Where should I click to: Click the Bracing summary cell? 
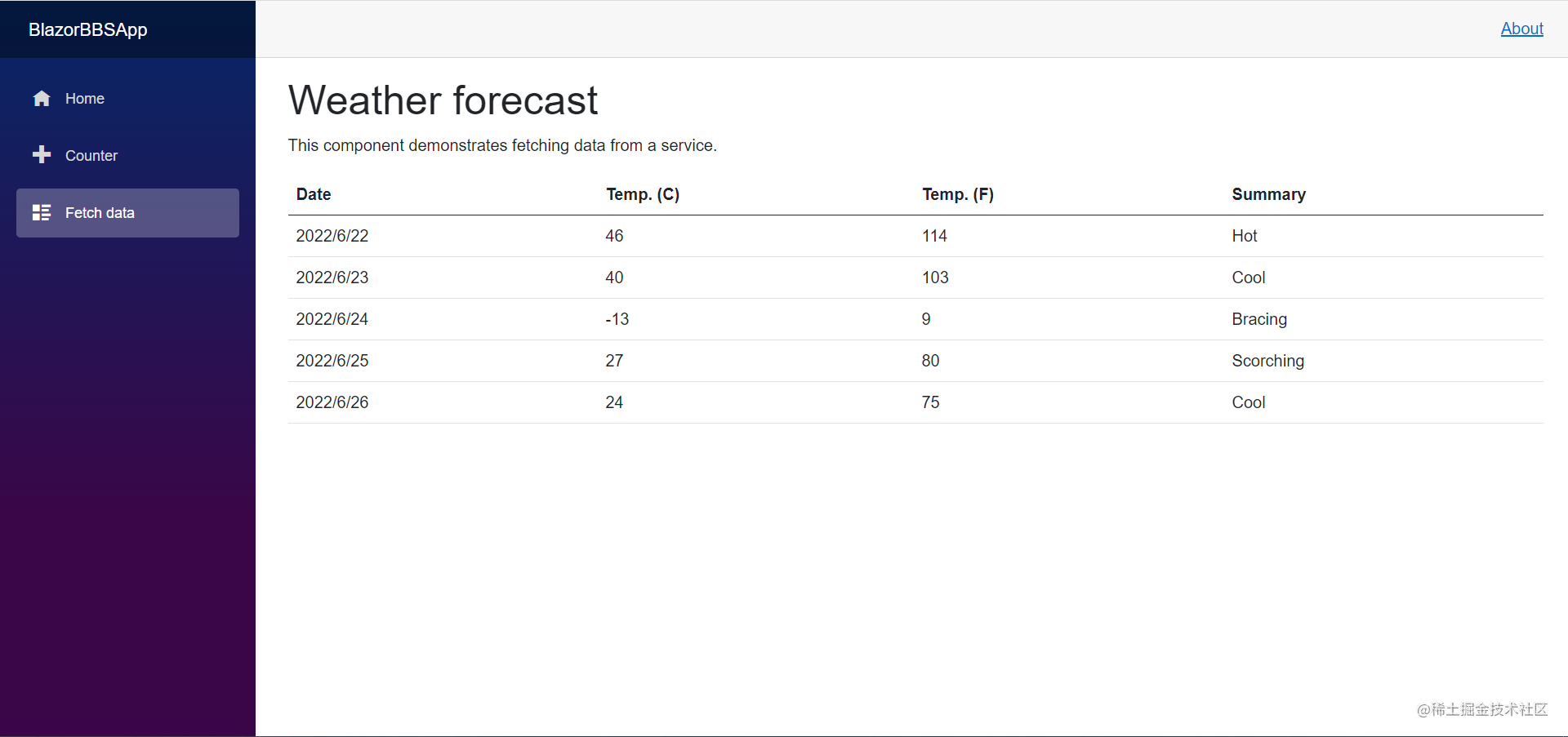tap(1259, 319)
